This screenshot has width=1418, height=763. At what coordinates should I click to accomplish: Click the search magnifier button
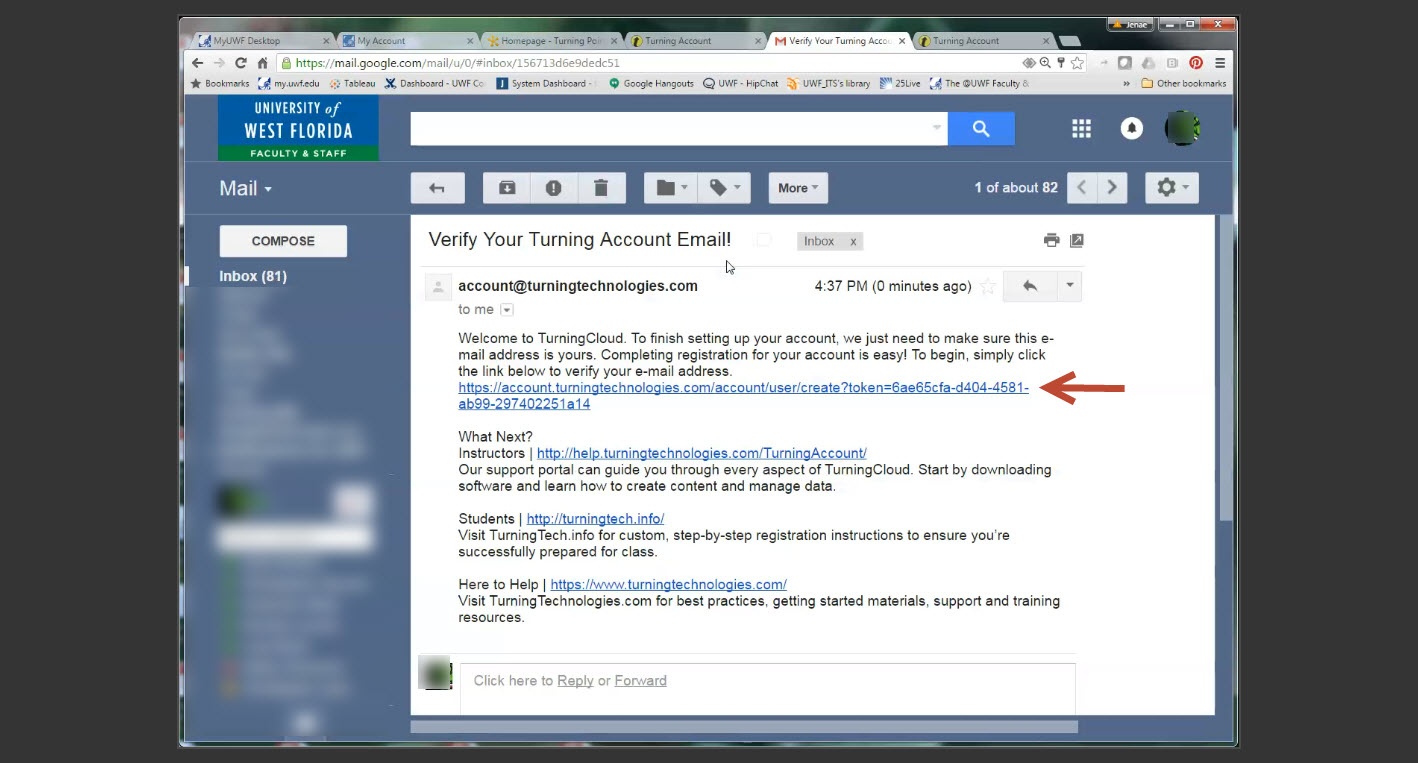click(981, 128)
